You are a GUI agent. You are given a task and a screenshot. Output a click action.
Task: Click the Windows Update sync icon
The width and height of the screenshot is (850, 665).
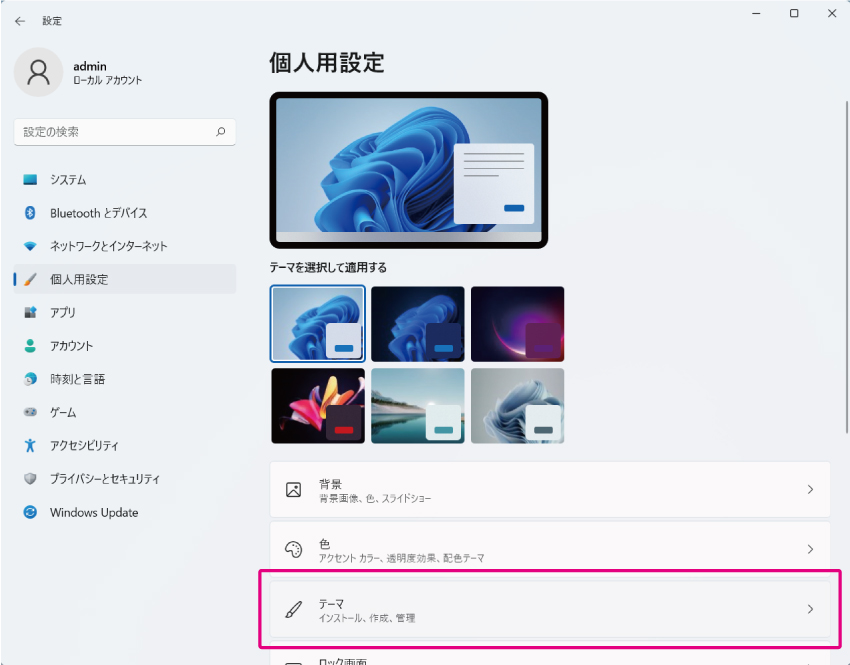(30, 512)
